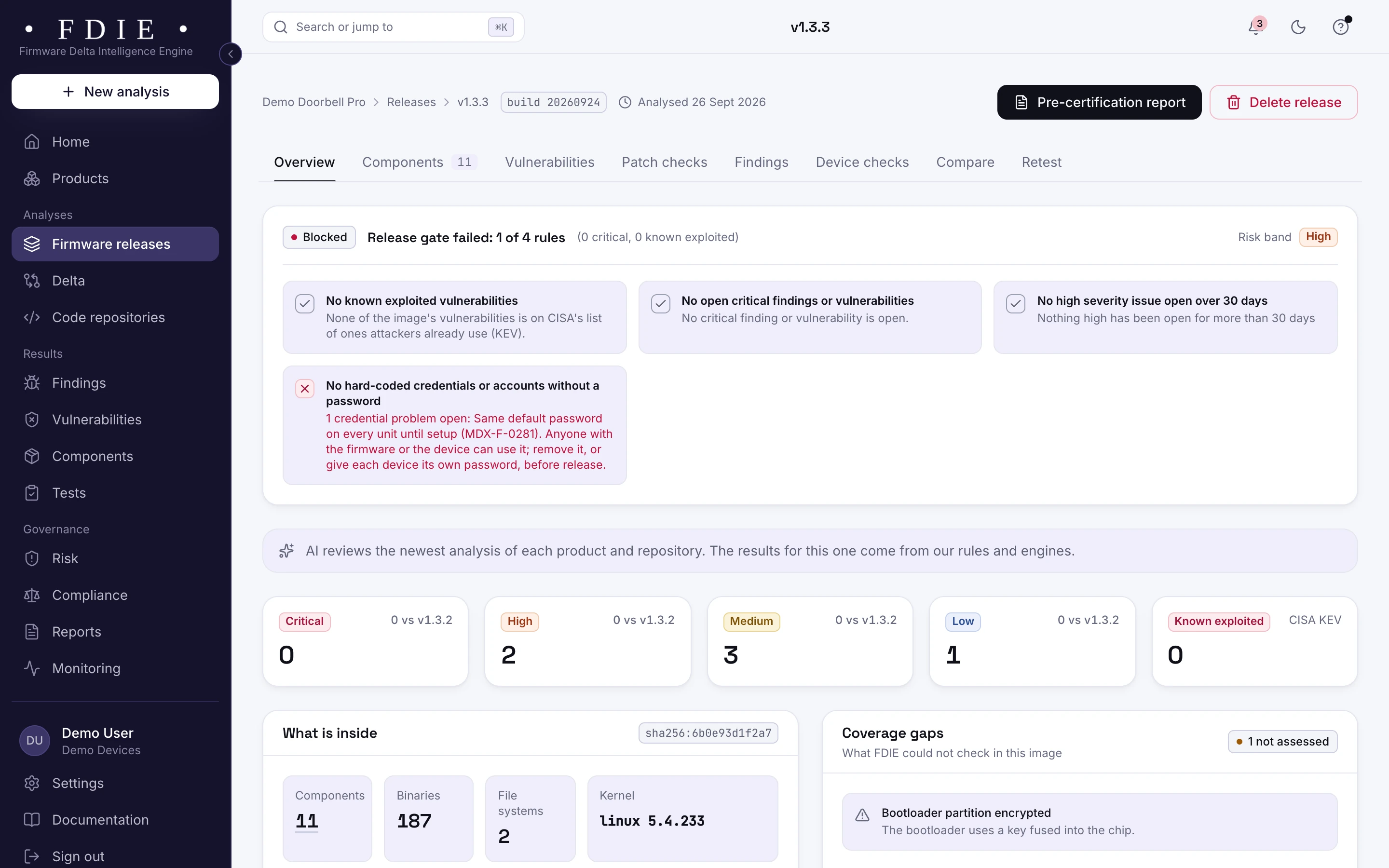Focus the Search or jump to field
Viewport: 1389px width, 868px height.
[x=393, y=27]
